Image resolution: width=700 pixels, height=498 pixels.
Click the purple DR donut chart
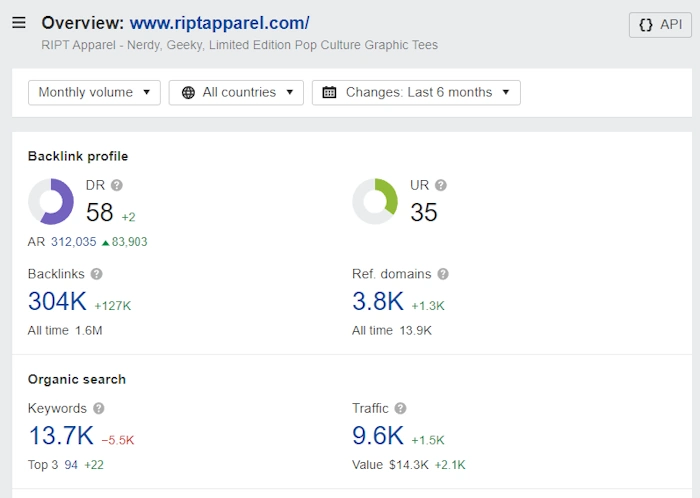(x=51, y=201)
